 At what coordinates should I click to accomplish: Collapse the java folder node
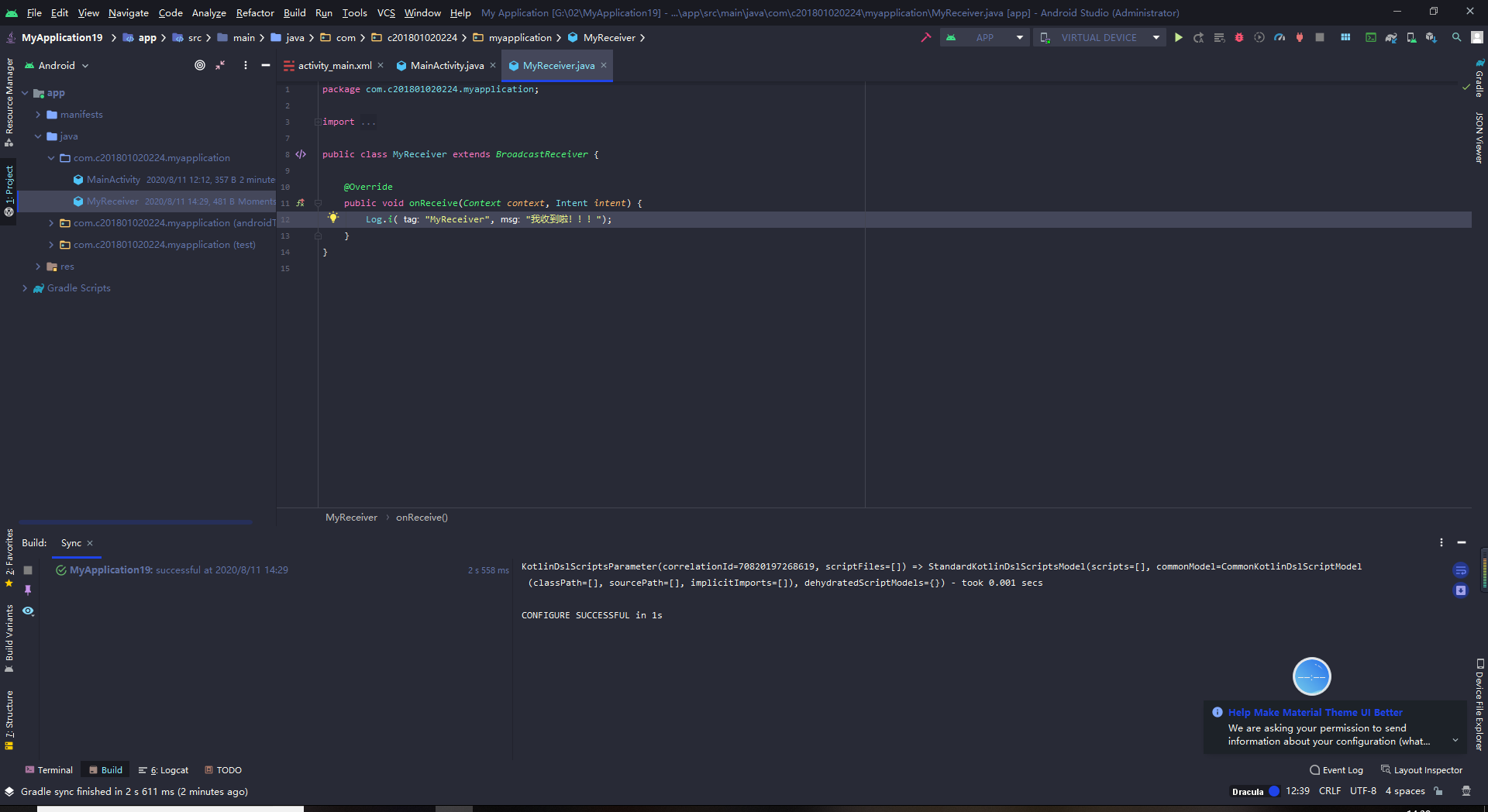point(38,136)
